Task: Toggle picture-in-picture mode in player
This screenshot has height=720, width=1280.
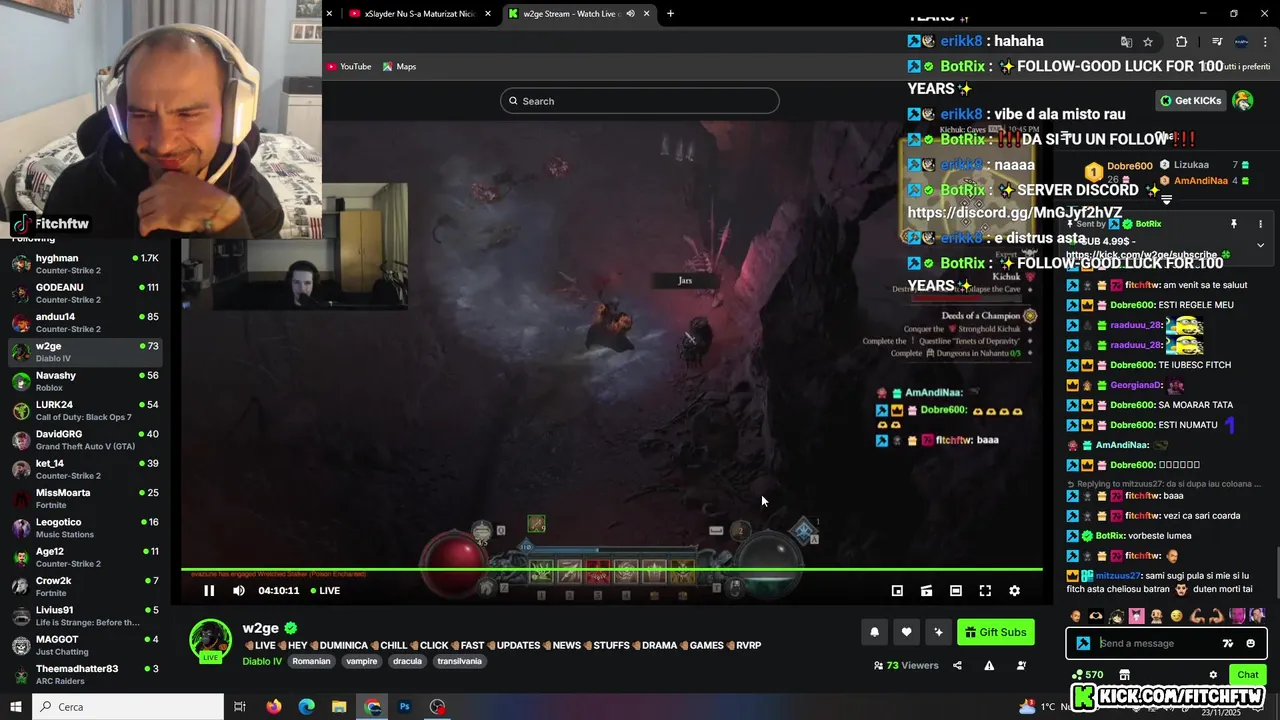Action: [x=897, y=591]
